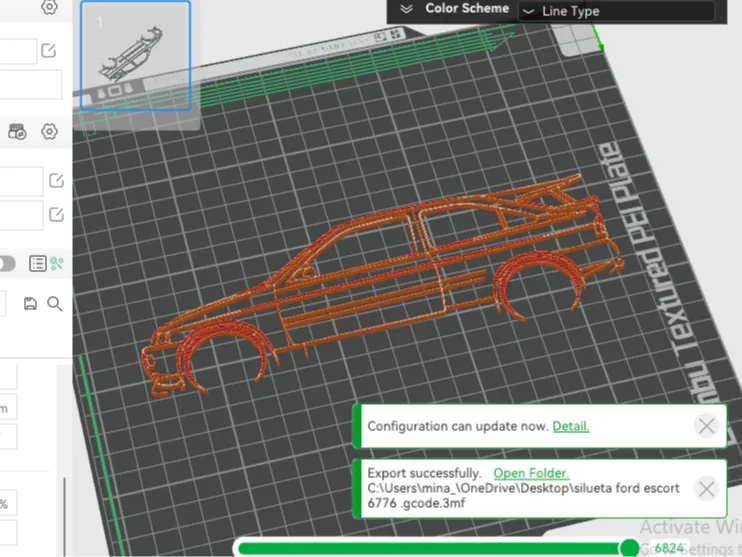Toggle the switch left of the list icon

pyautogui.click(x=7, y=264)
